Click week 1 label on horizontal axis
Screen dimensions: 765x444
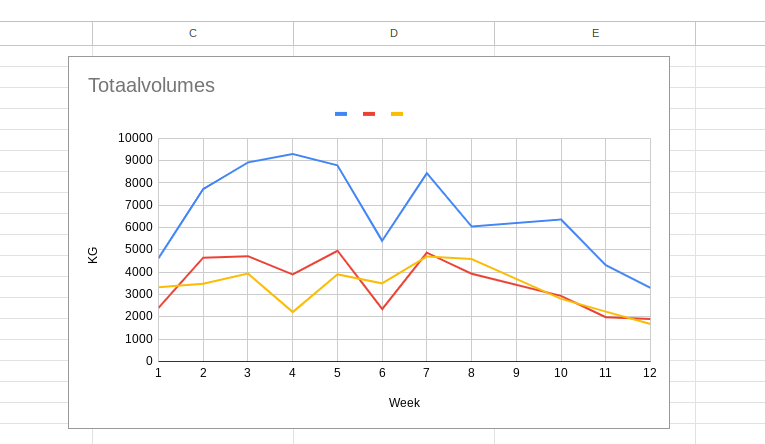point(158,373)
